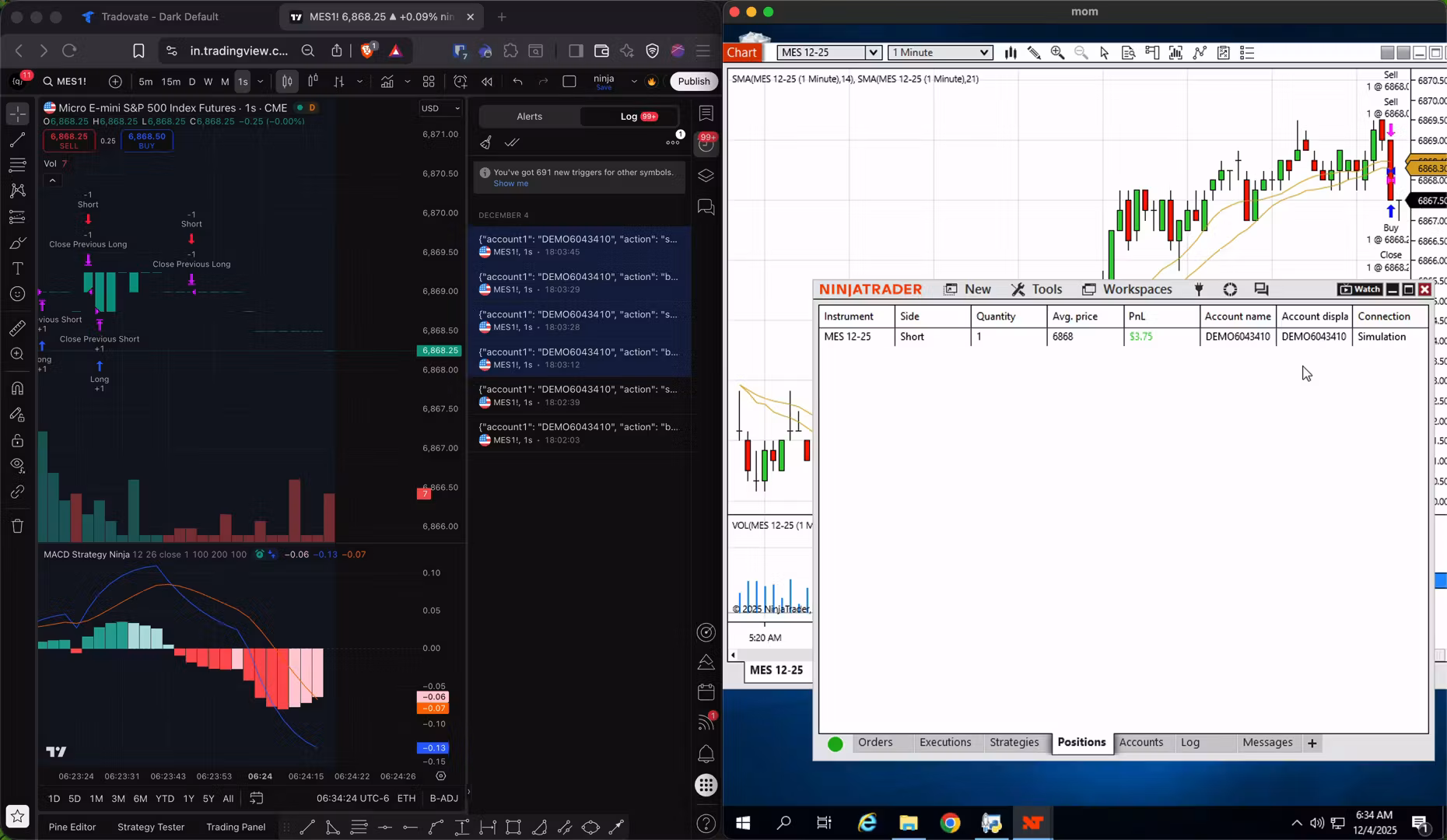
Task: Toggle the lock all drawings icon
Action: tap(17, 440)
